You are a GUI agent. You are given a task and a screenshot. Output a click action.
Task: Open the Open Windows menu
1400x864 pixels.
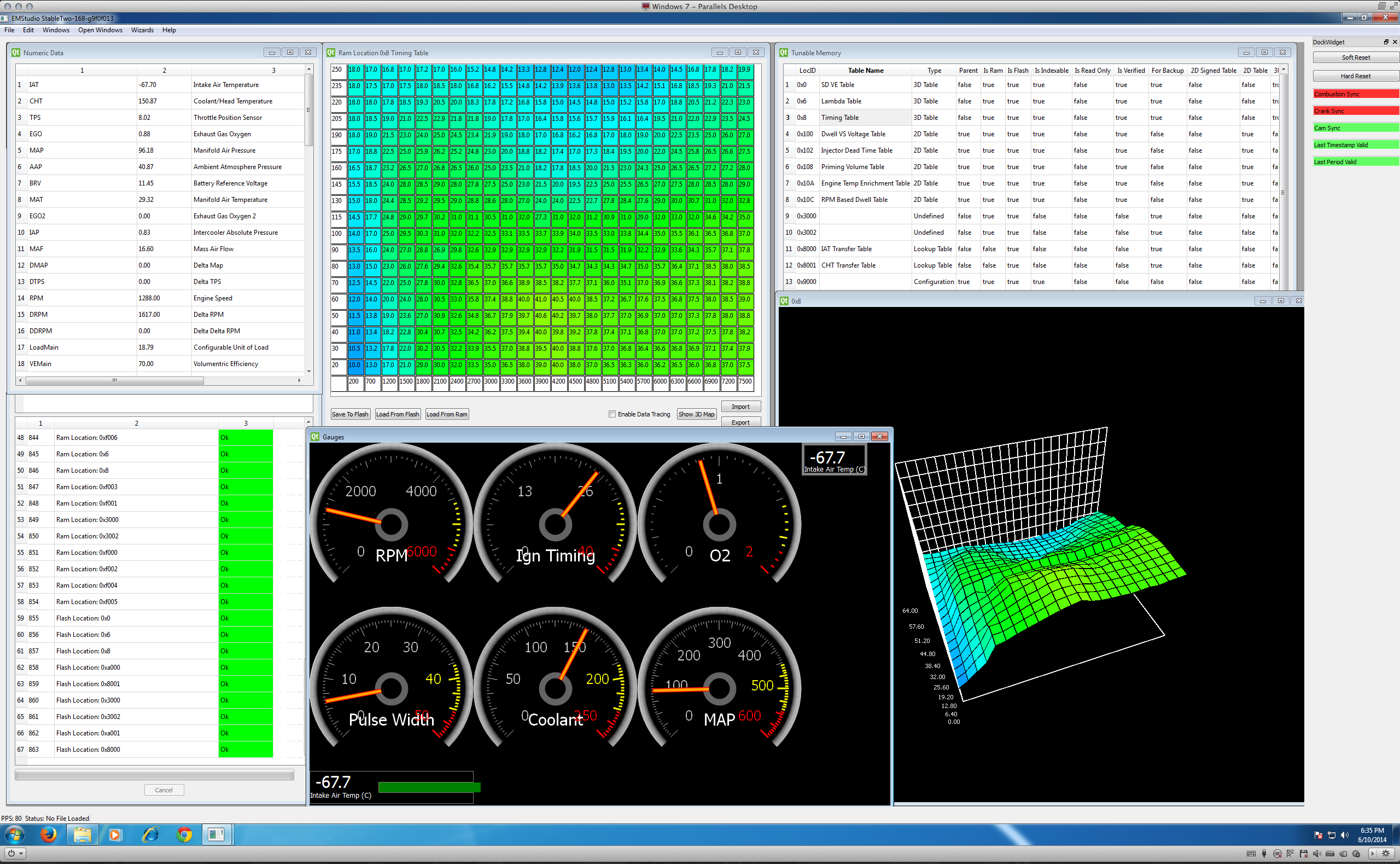pos(100,30)
